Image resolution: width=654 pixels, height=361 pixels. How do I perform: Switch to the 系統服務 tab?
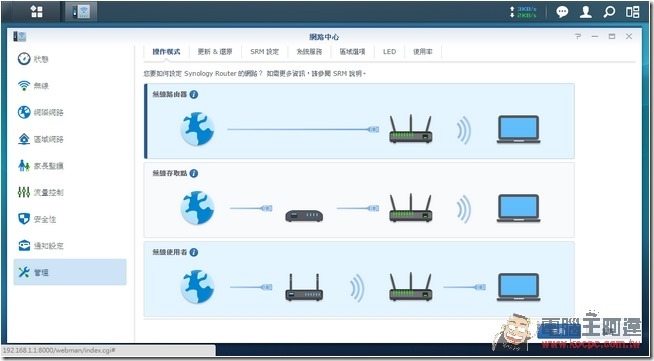(x=309, y=52)
